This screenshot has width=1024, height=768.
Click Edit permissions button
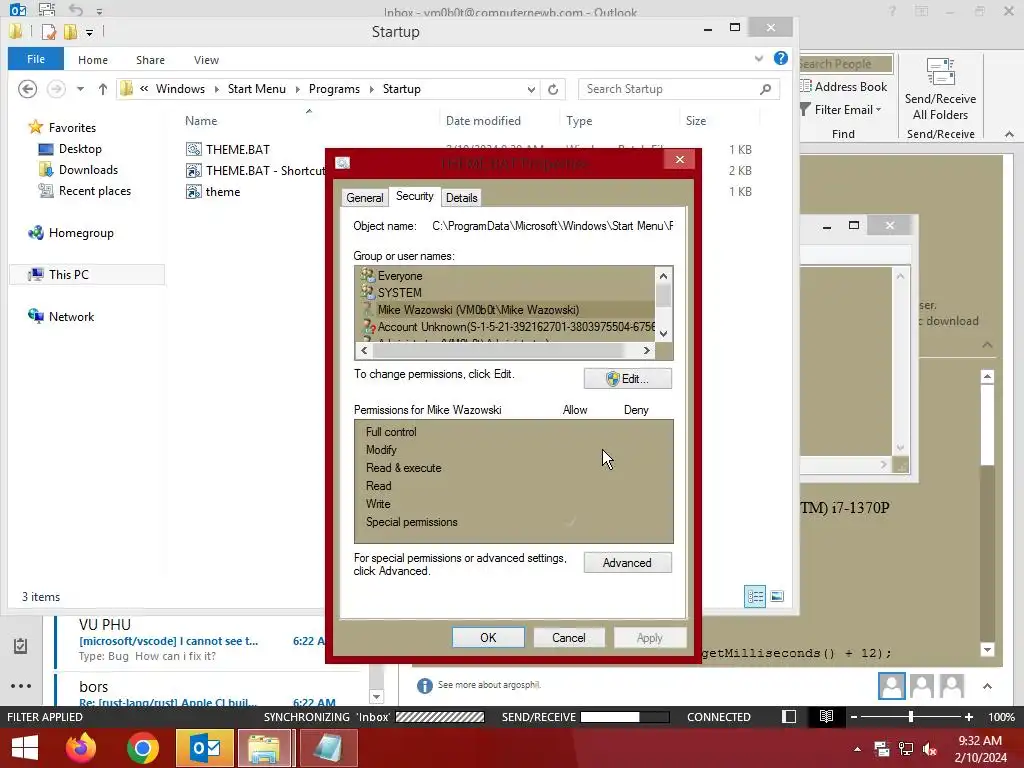pyautogui.click(x=628, y=379)
